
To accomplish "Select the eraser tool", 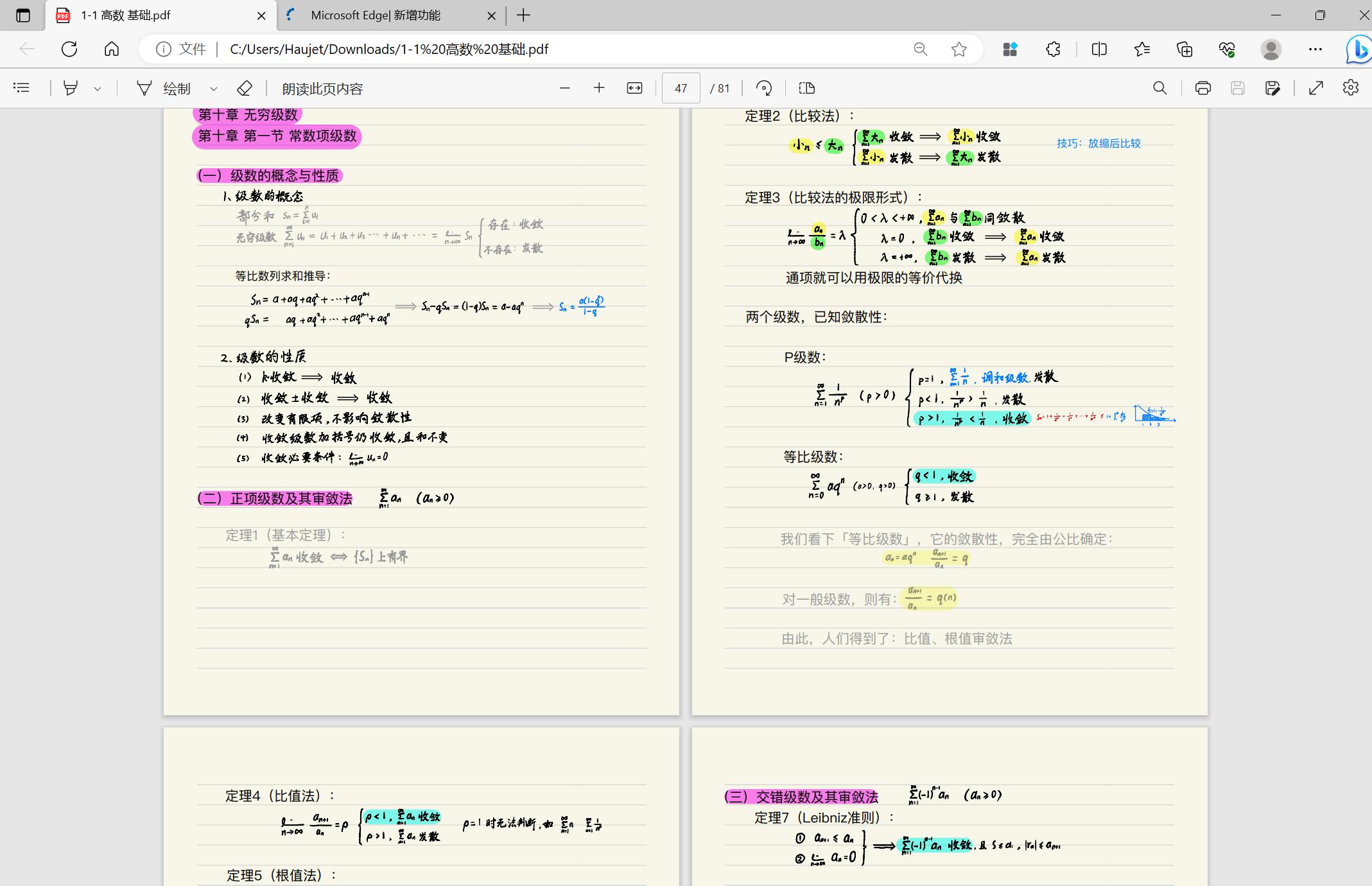I will click(245, 88).
